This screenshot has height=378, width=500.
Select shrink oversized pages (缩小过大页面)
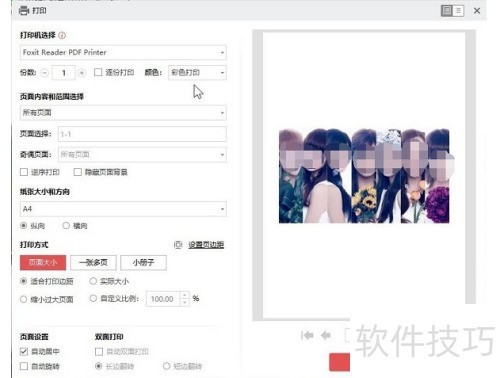coord(23,299)
